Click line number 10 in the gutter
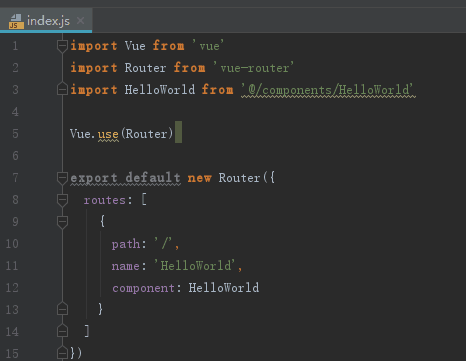Screen dimensions: 466x361 pyautogui.click(x=12, y=244)
